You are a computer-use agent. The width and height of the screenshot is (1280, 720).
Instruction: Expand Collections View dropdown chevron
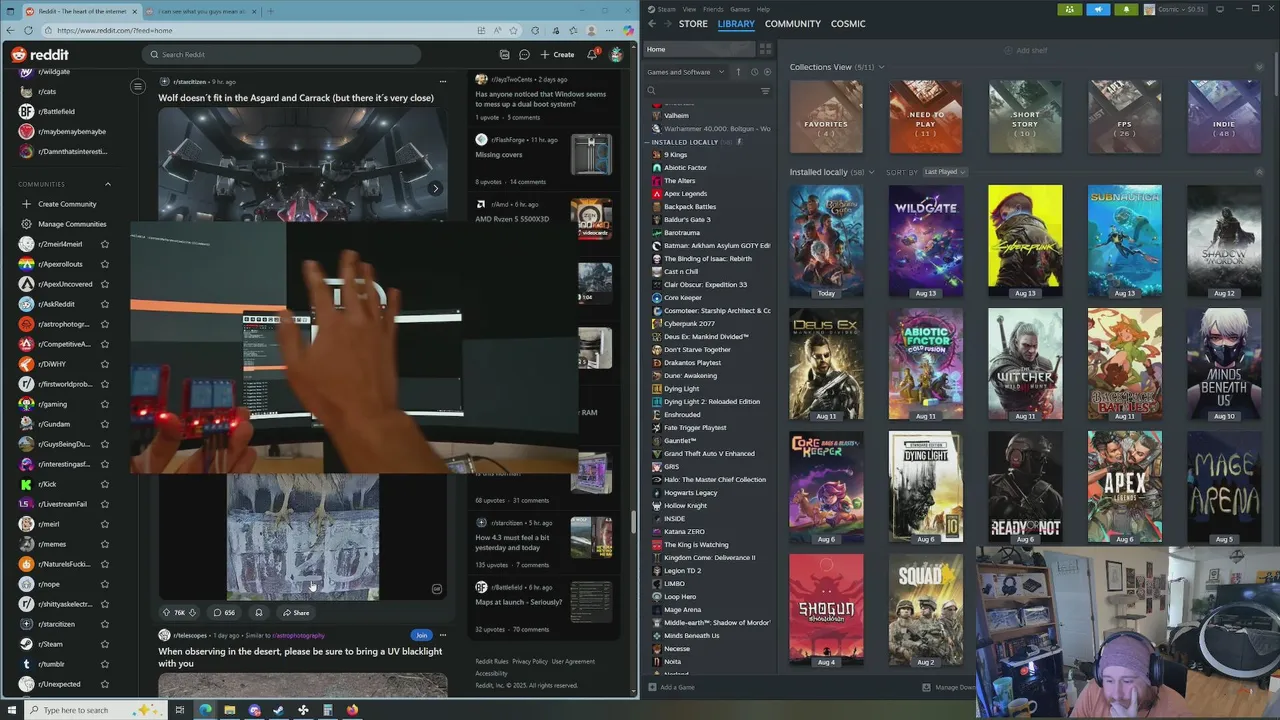[x=881, y=67]
